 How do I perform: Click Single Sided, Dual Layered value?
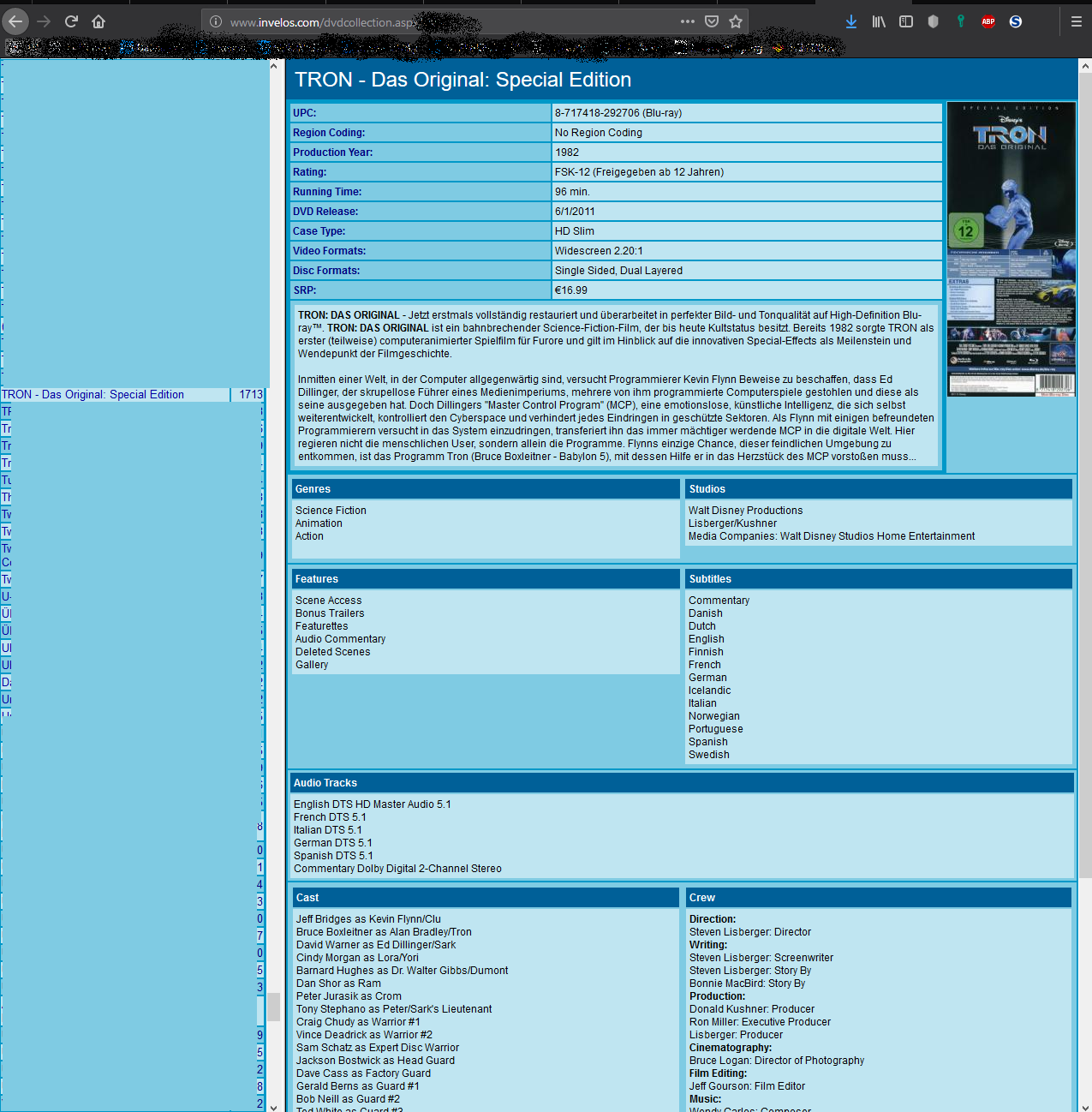coord(618,271)
